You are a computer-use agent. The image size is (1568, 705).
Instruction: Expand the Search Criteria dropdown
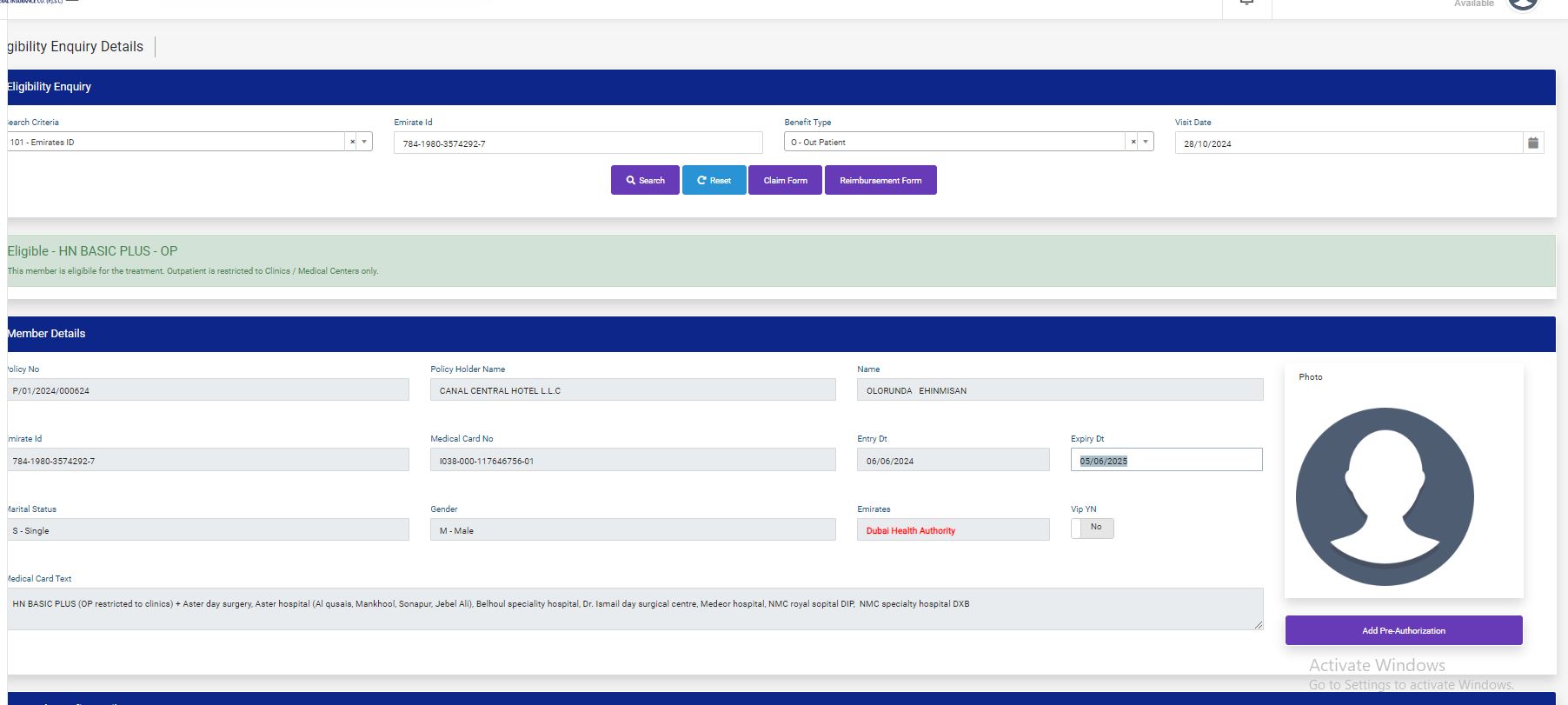coord(364,142)
